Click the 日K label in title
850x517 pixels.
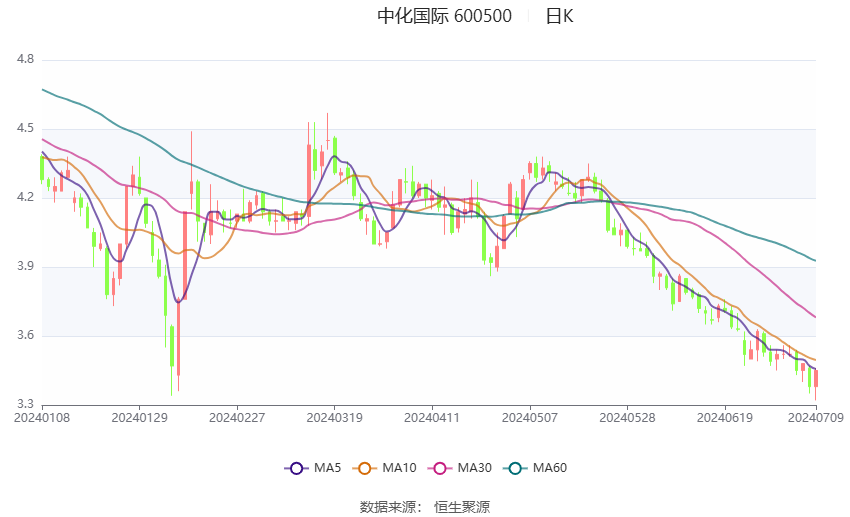point(559,16)
